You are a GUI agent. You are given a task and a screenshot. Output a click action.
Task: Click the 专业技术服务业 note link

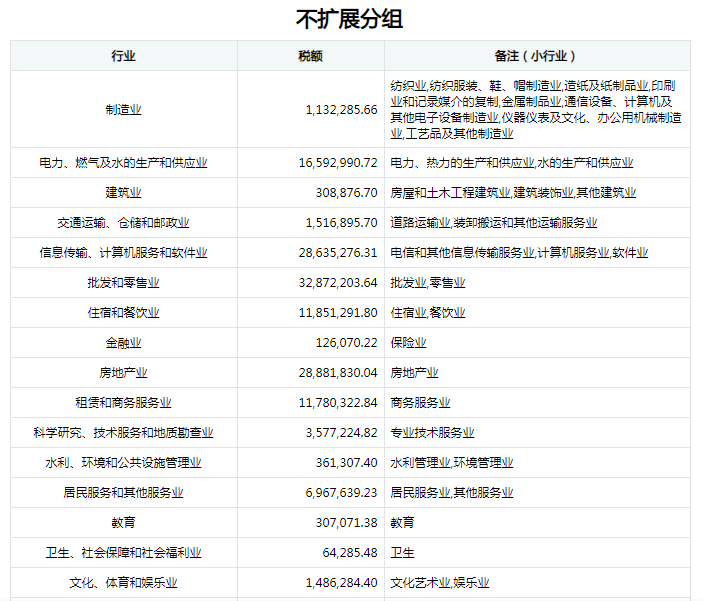[x=432, y=433]
